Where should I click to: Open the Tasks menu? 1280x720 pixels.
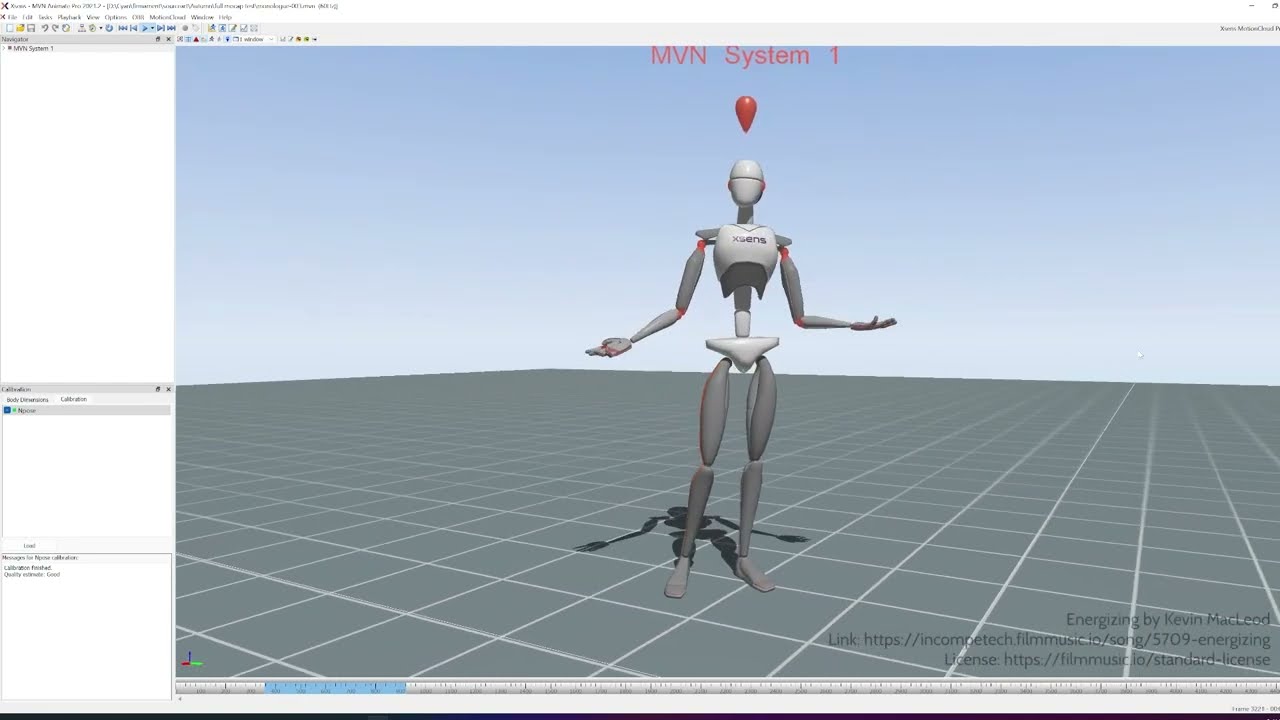tap(45, 17)
